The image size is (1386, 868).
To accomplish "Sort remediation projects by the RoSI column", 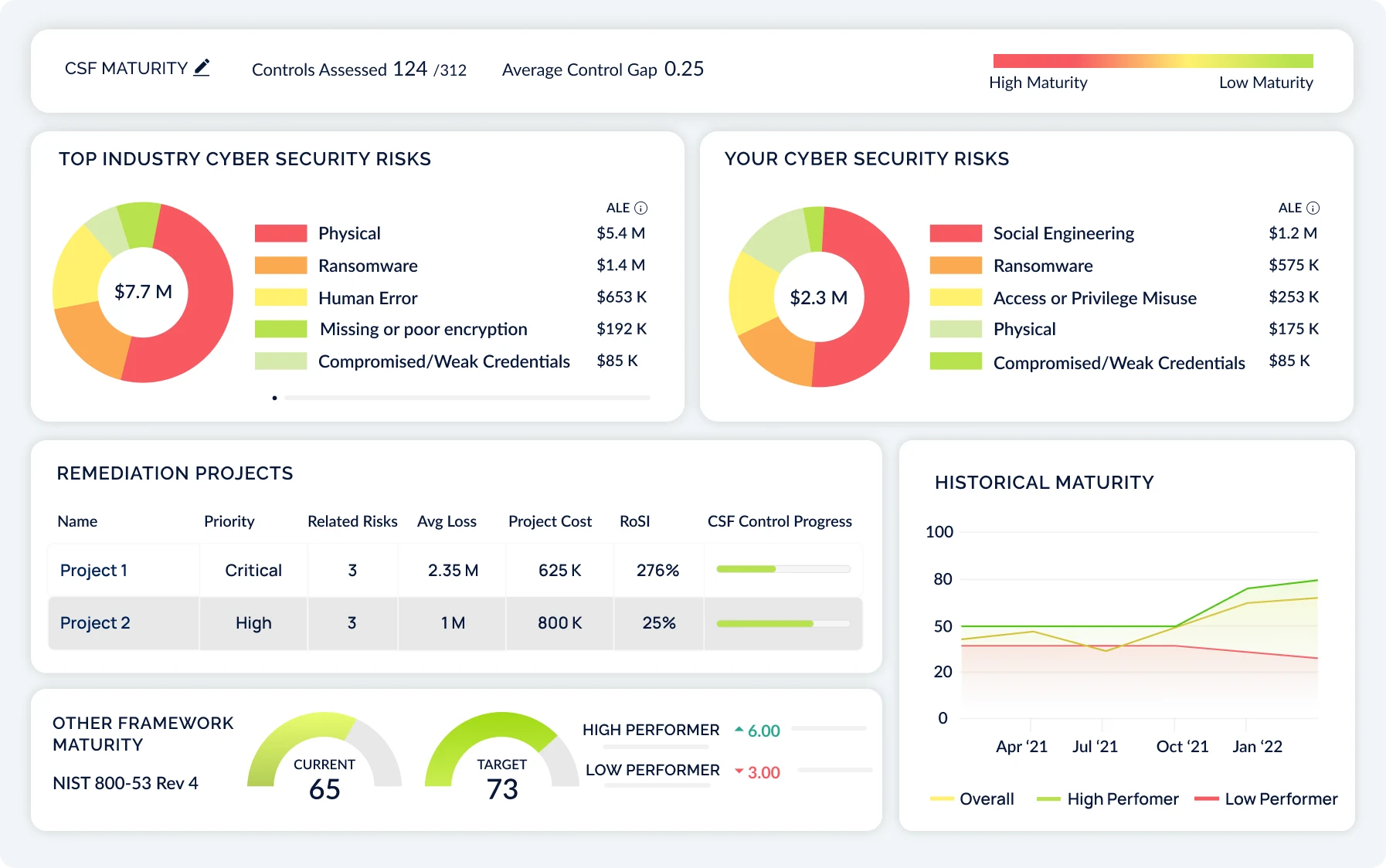I will tap(634, 521).
